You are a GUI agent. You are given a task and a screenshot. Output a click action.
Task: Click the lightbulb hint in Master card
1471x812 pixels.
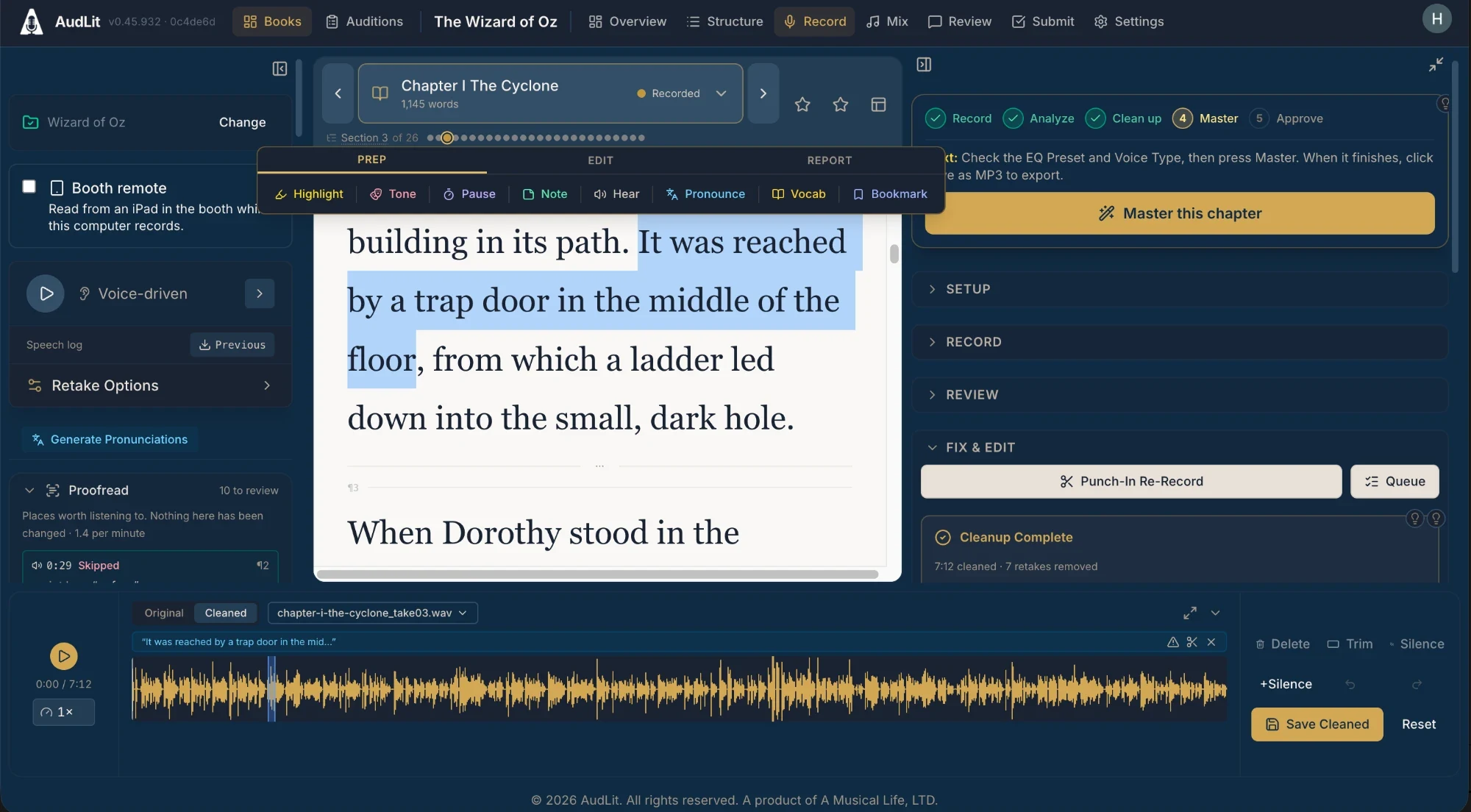[1445, 103]
